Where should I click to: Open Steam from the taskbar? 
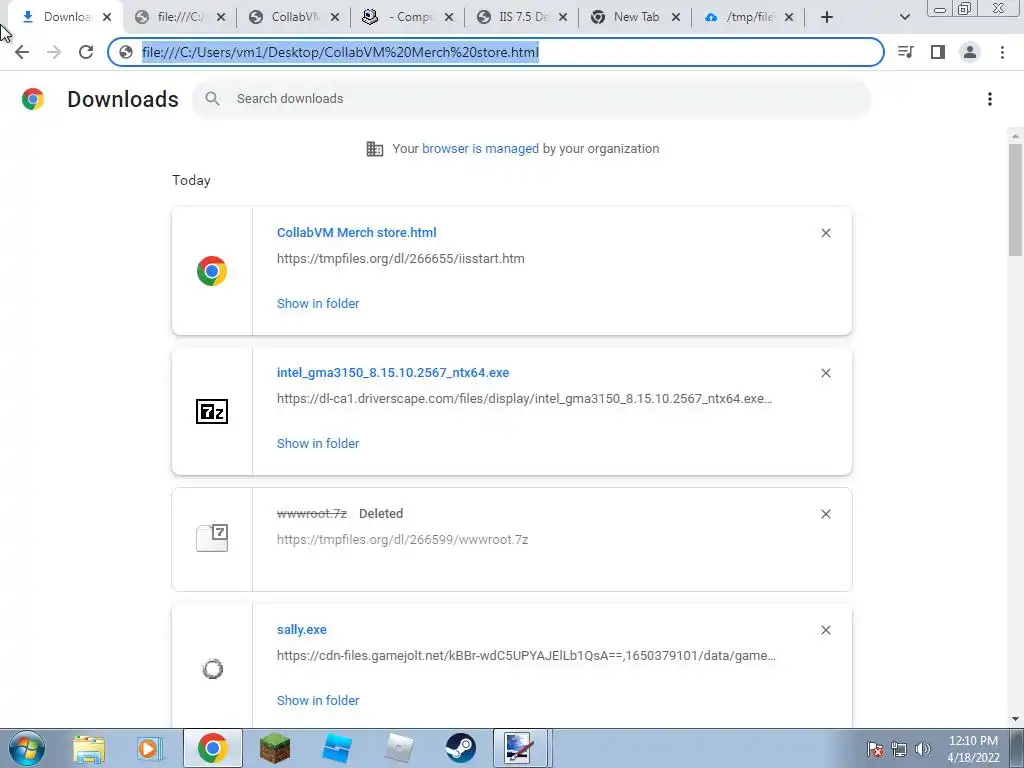pyautogui.click(x=460, y=748)
